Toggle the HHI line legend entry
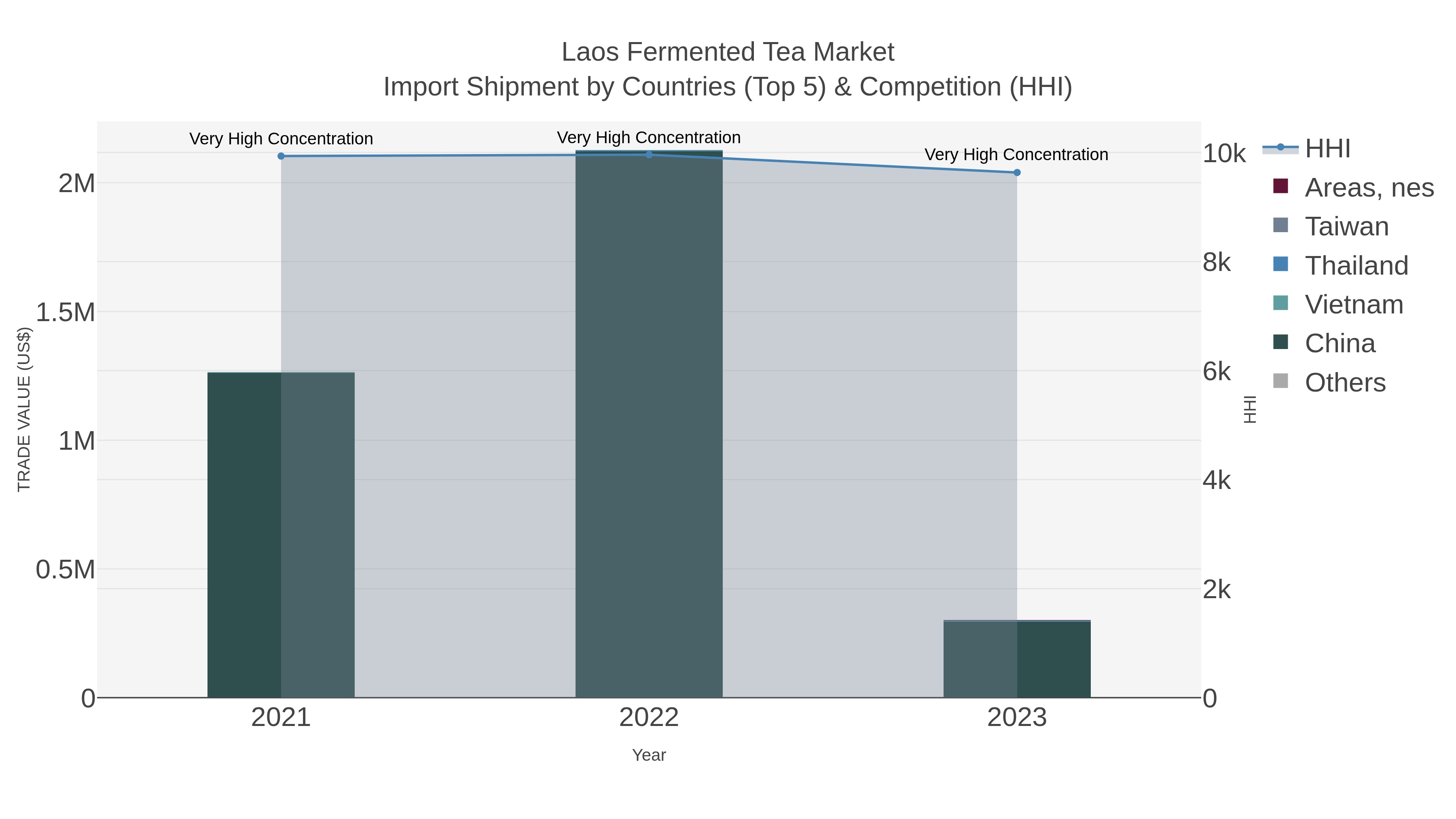Screen dimensions: 1456x819 pos(1307,149)
